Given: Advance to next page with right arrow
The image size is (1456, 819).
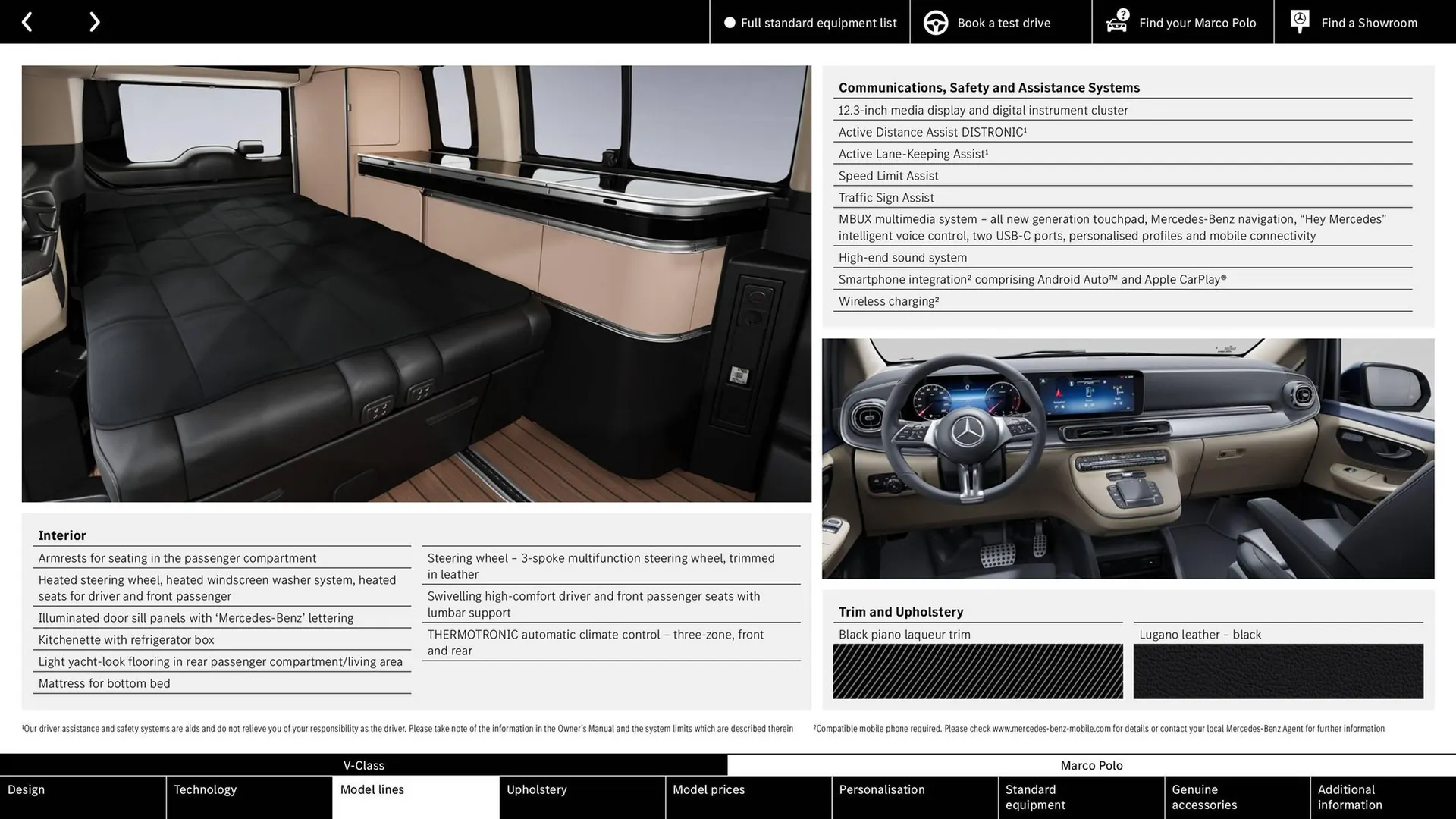Looking at the screenshot, I should tap(94, 21).
